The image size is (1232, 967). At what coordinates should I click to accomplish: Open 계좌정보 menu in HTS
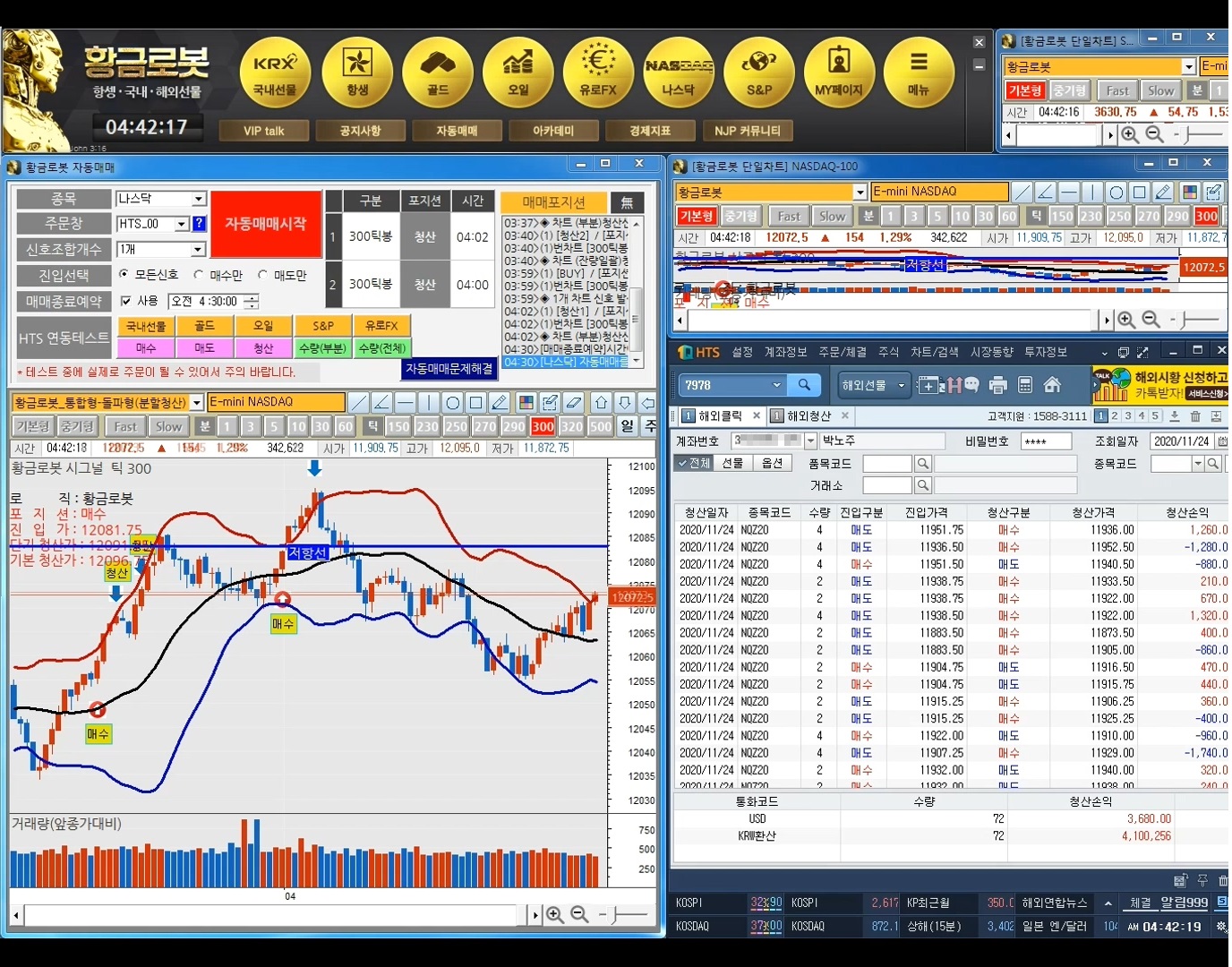click(x=785, y=352)
